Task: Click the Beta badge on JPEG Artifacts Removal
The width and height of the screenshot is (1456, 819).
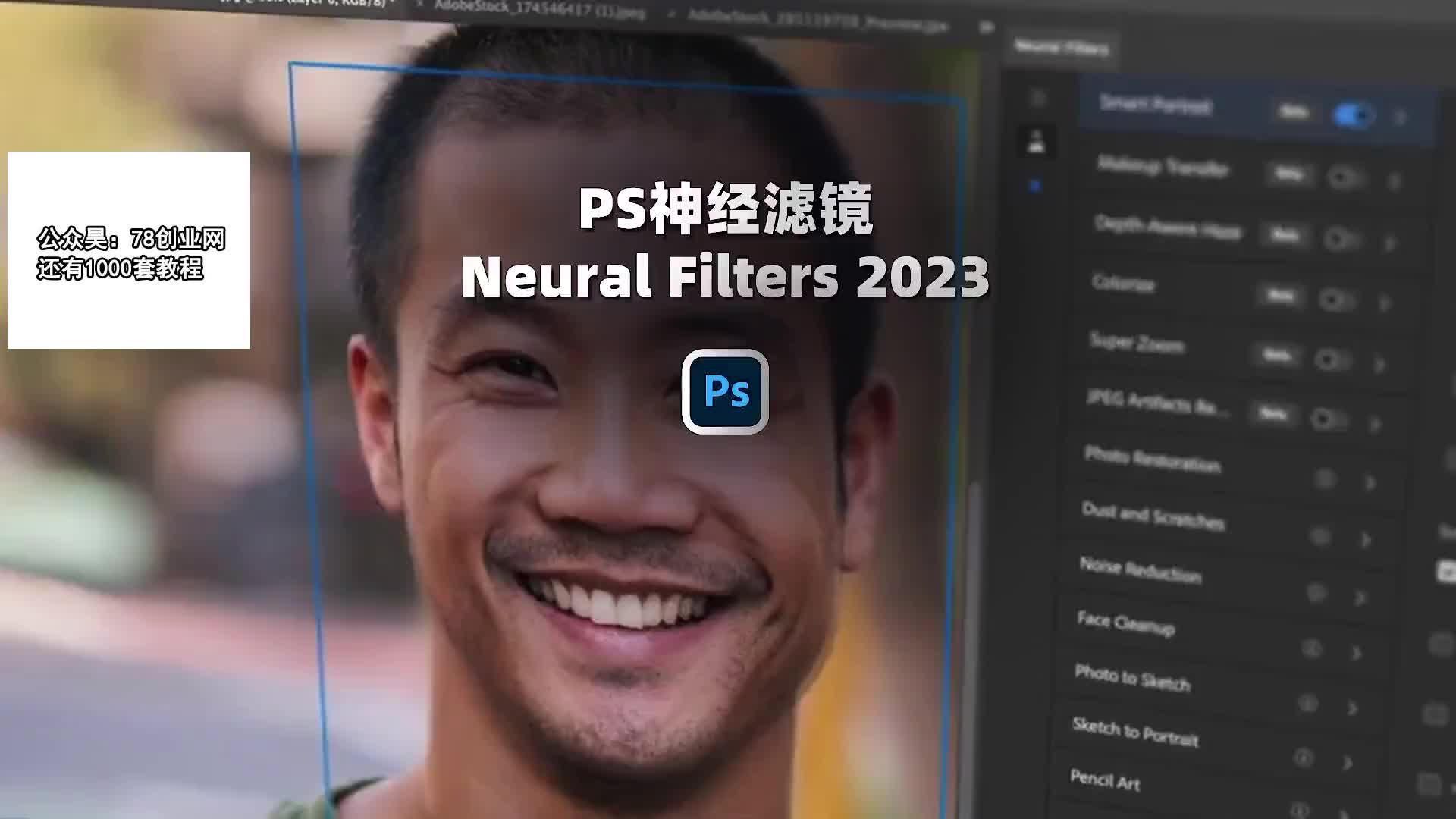Action: click(x=1274, y=419)
